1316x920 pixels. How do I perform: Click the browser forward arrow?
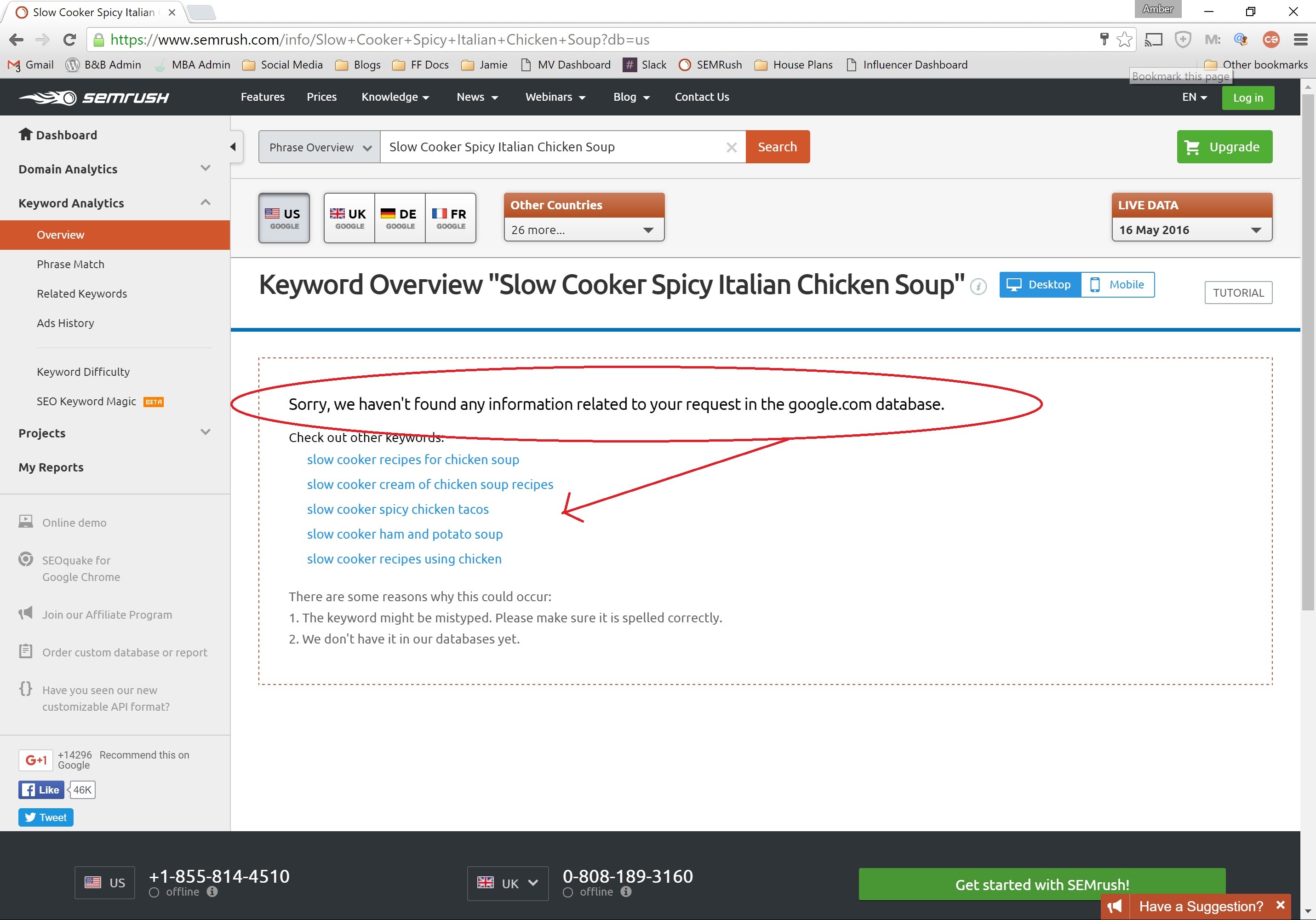pos(43,40)
